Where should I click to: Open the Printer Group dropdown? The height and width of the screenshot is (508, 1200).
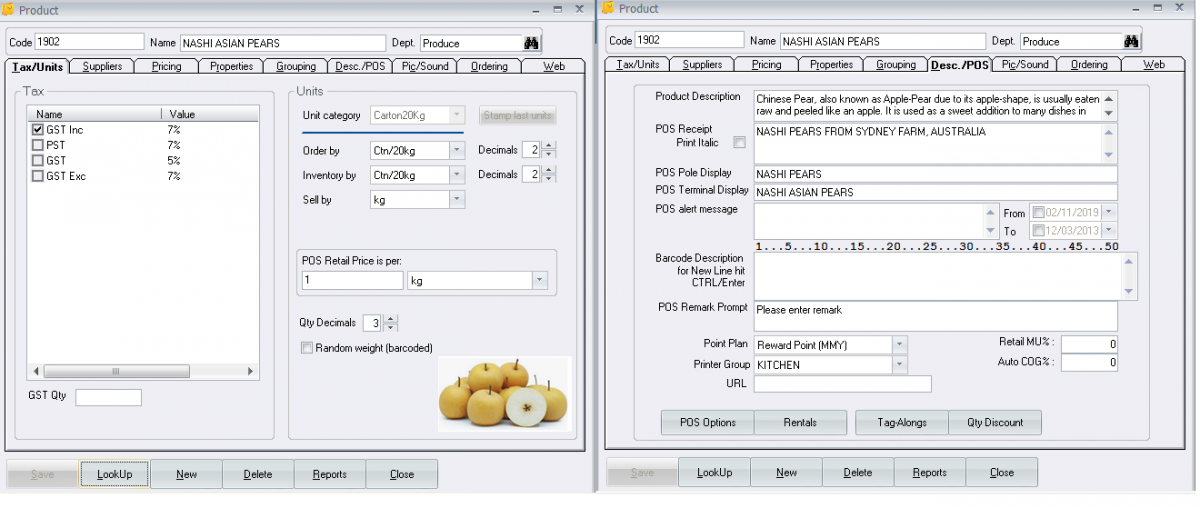click(899, 364)
